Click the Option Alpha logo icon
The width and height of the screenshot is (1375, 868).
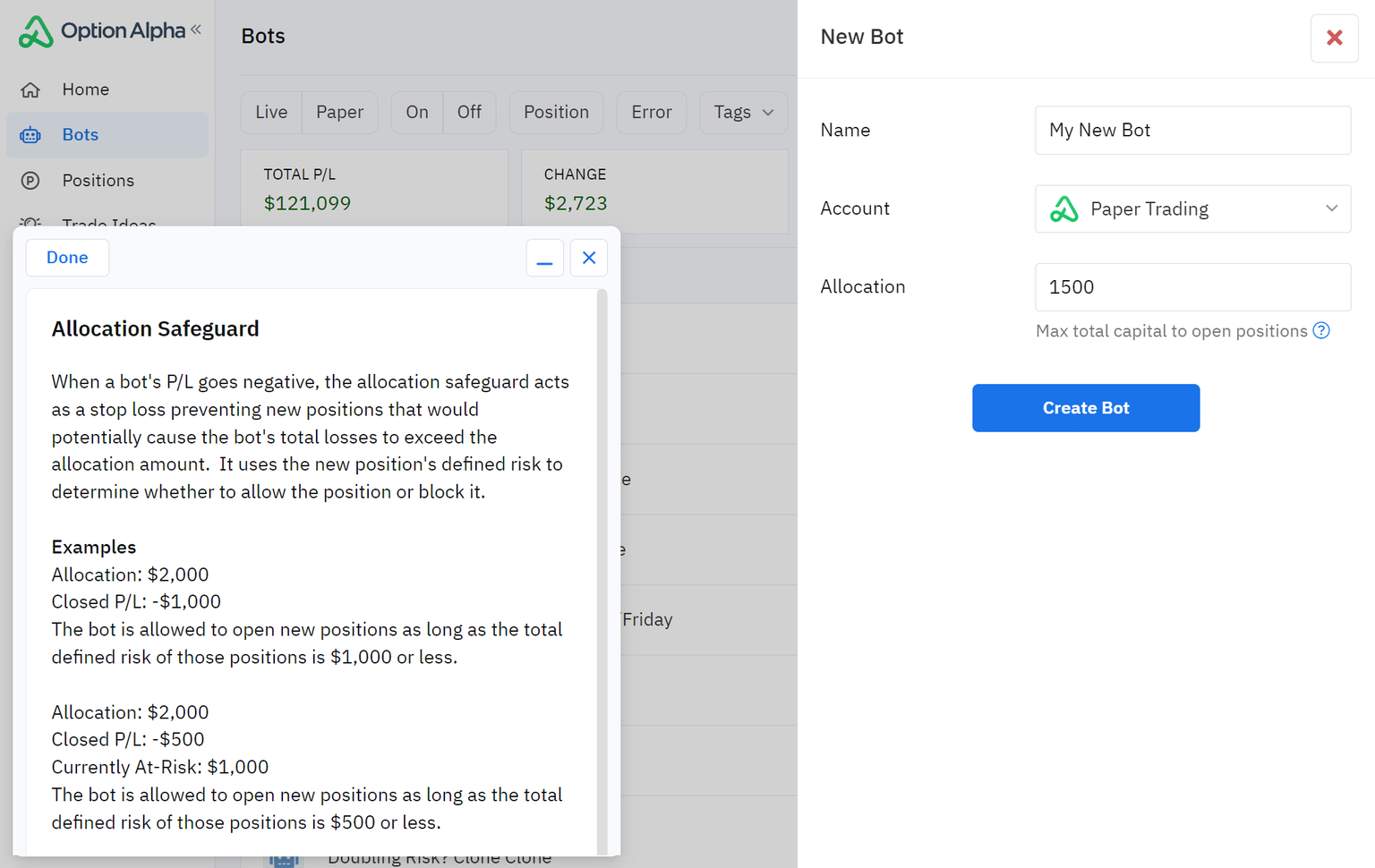(36, 31)
